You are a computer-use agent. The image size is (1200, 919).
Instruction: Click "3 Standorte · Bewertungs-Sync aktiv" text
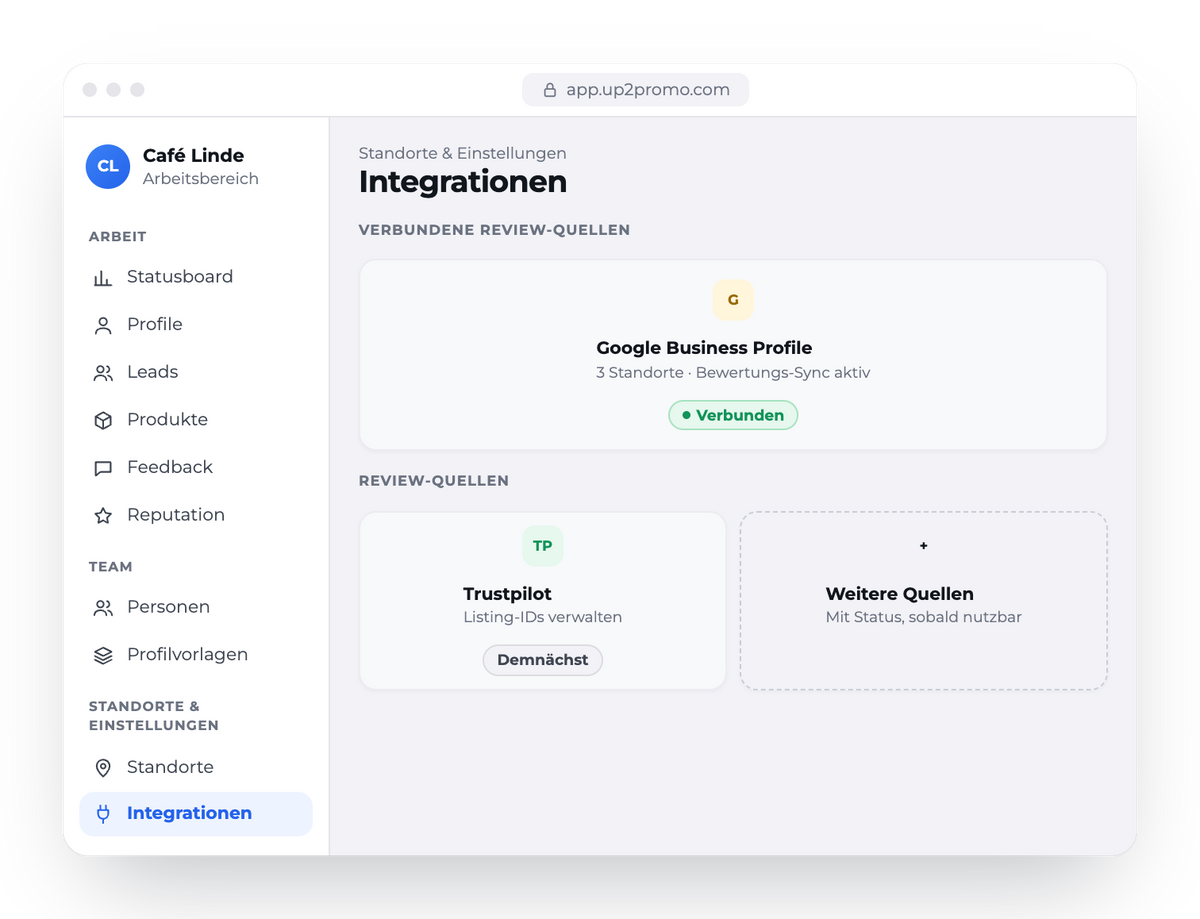(x=733, y=373)
